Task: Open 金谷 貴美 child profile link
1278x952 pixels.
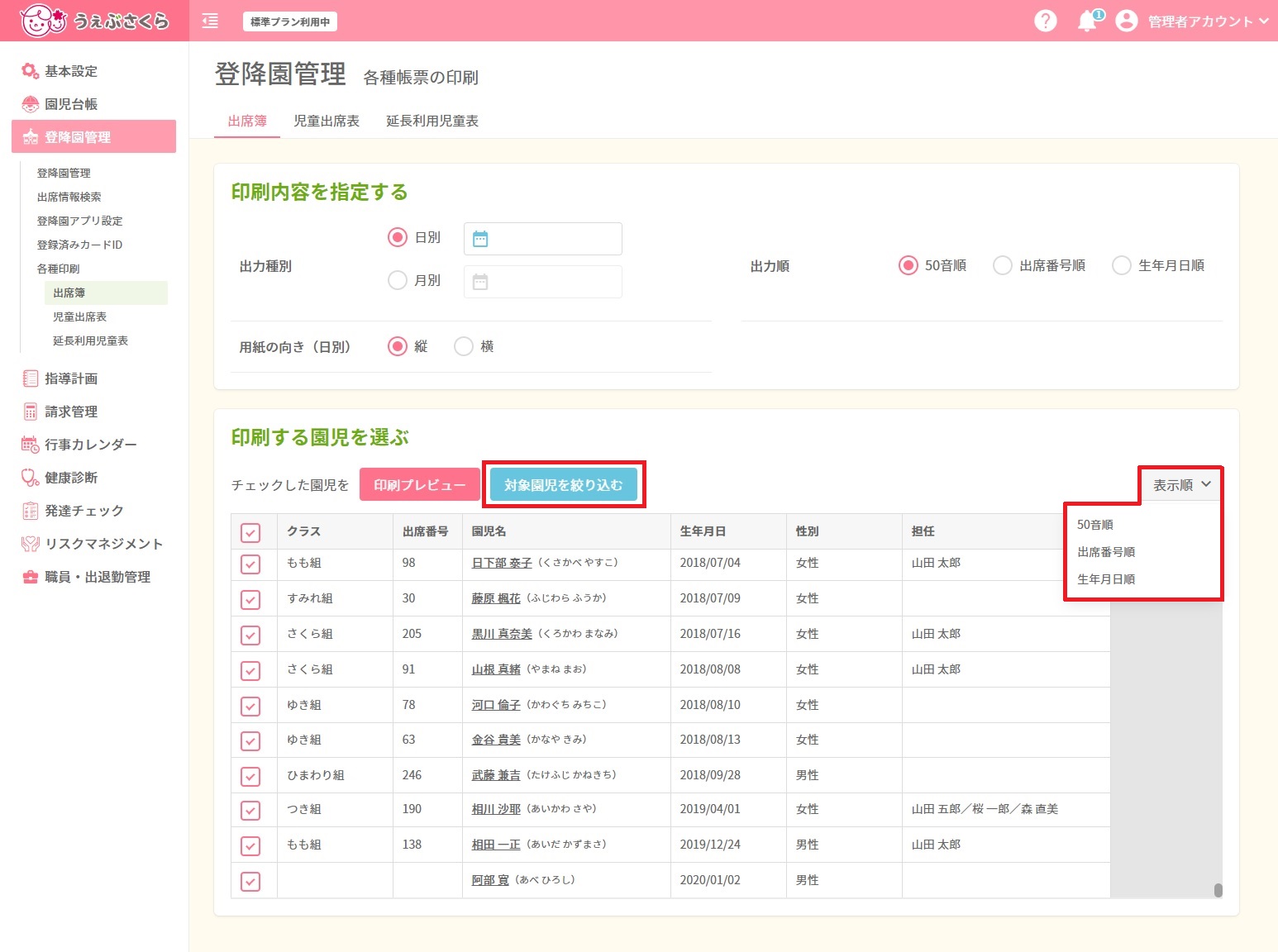Action: click(496, 740)
